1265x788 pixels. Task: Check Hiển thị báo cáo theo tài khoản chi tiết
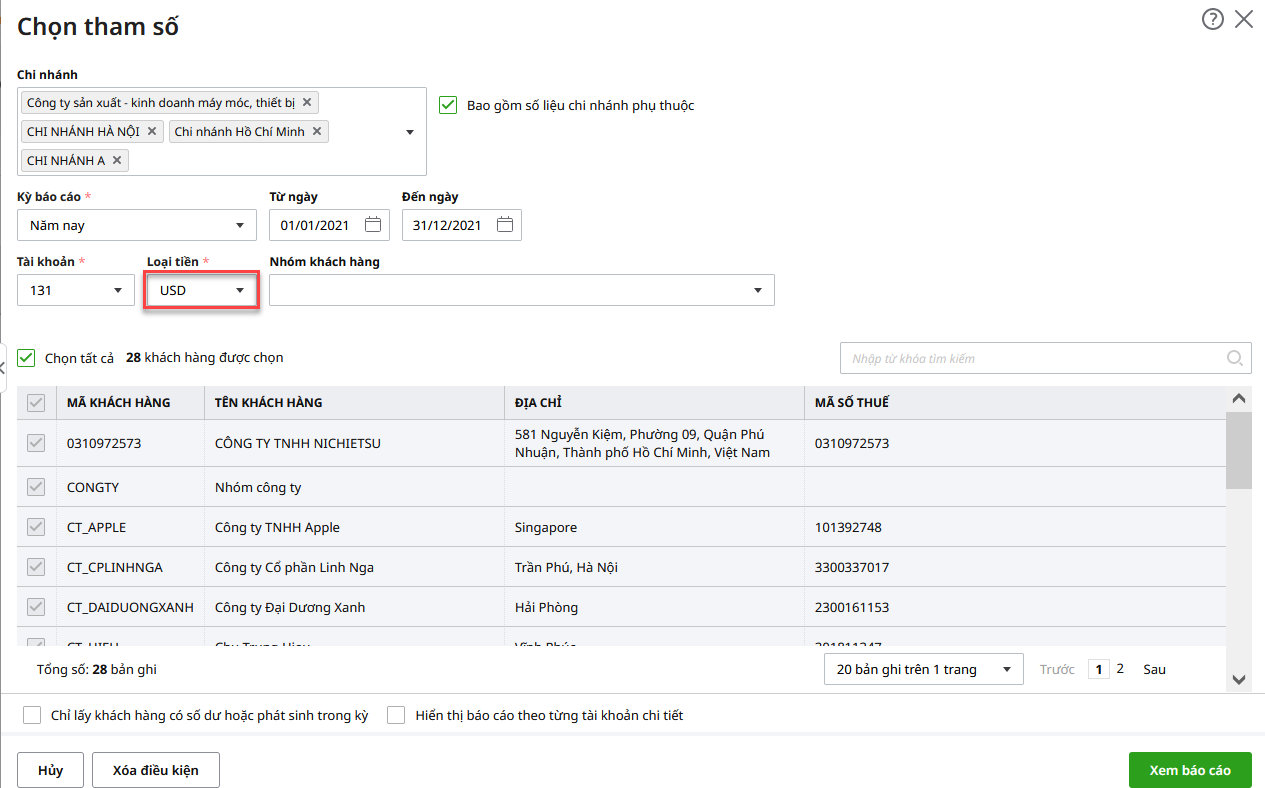point(396,715)
